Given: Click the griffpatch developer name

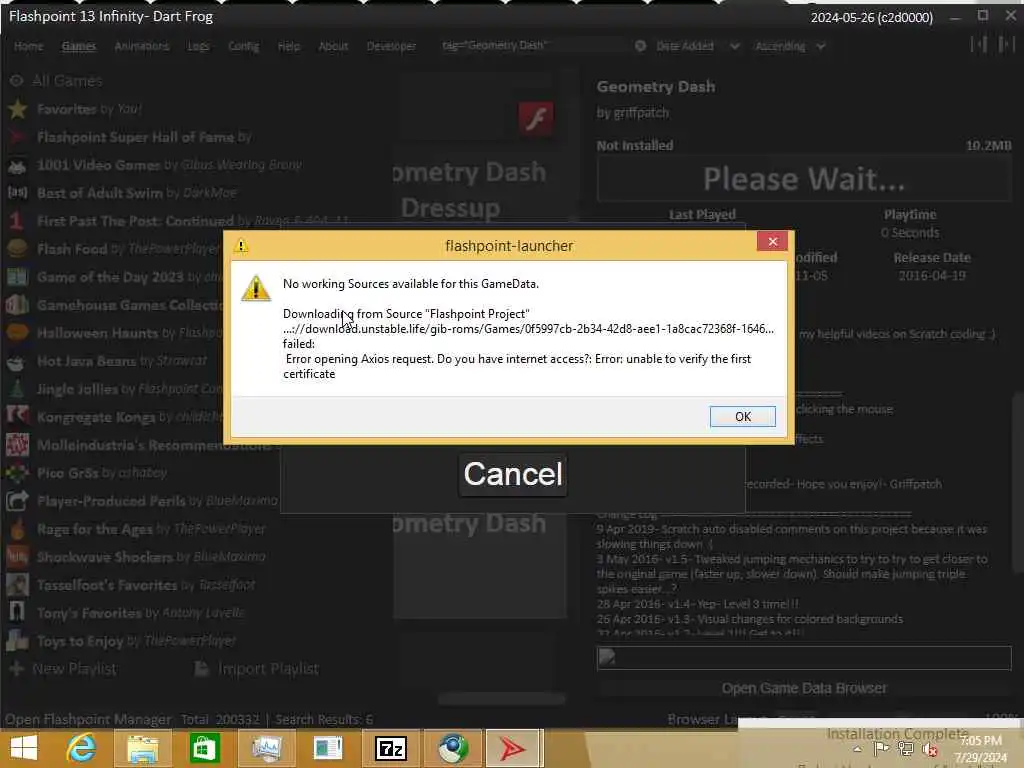Looking at the screenshot, I should pyautogui.click(x=641, y=112).
